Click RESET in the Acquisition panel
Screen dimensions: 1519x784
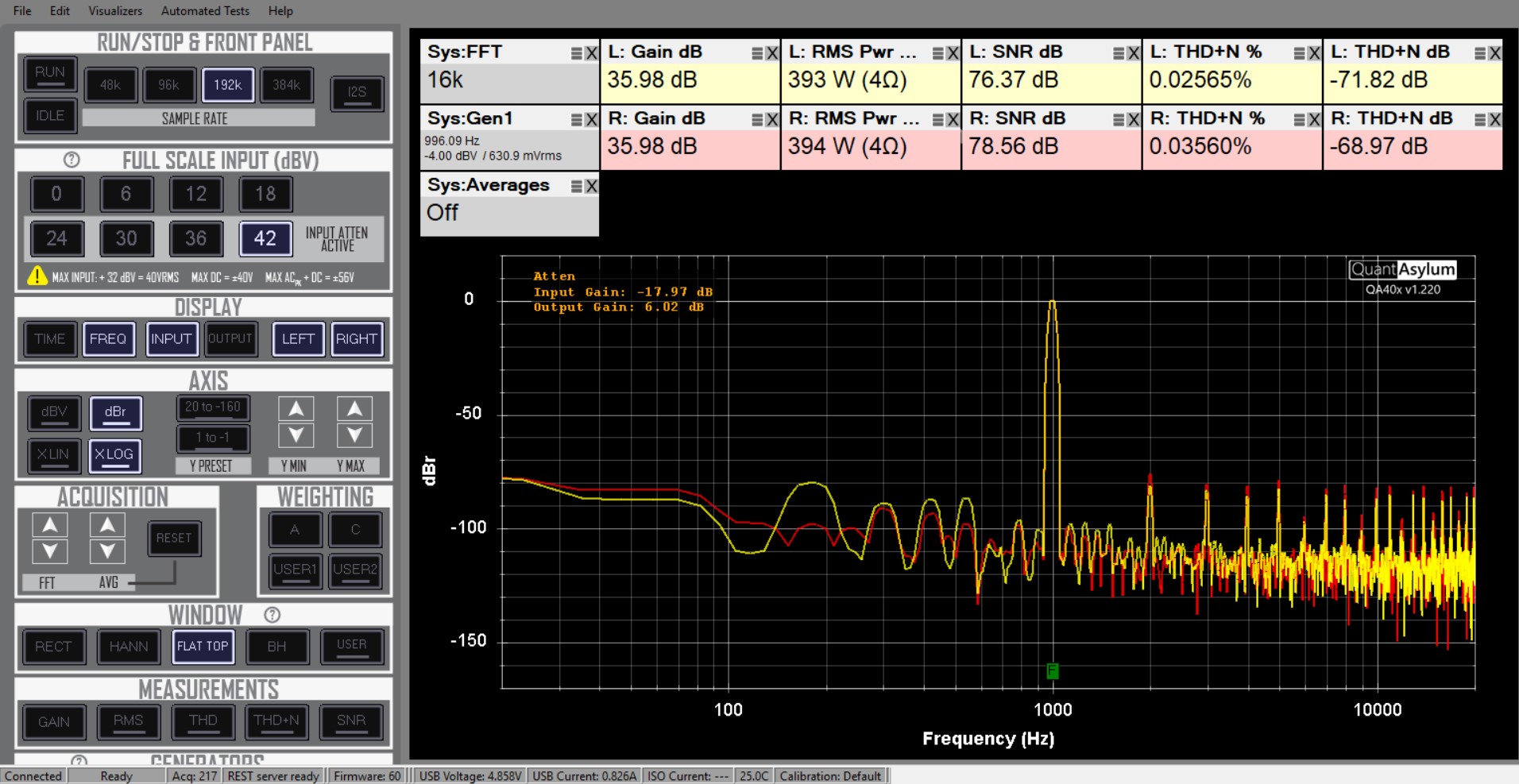(x=174, y=539)
